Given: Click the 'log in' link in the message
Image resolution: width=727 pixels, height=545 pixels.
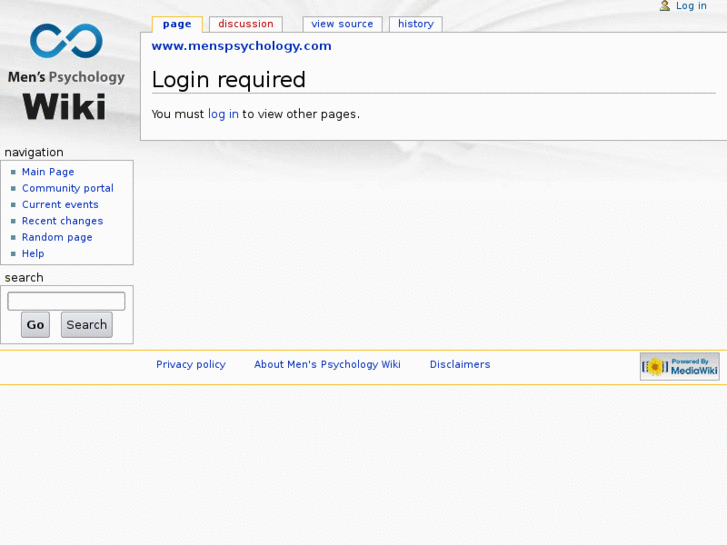Looking at the screenshot, I should tap(223, 114).
